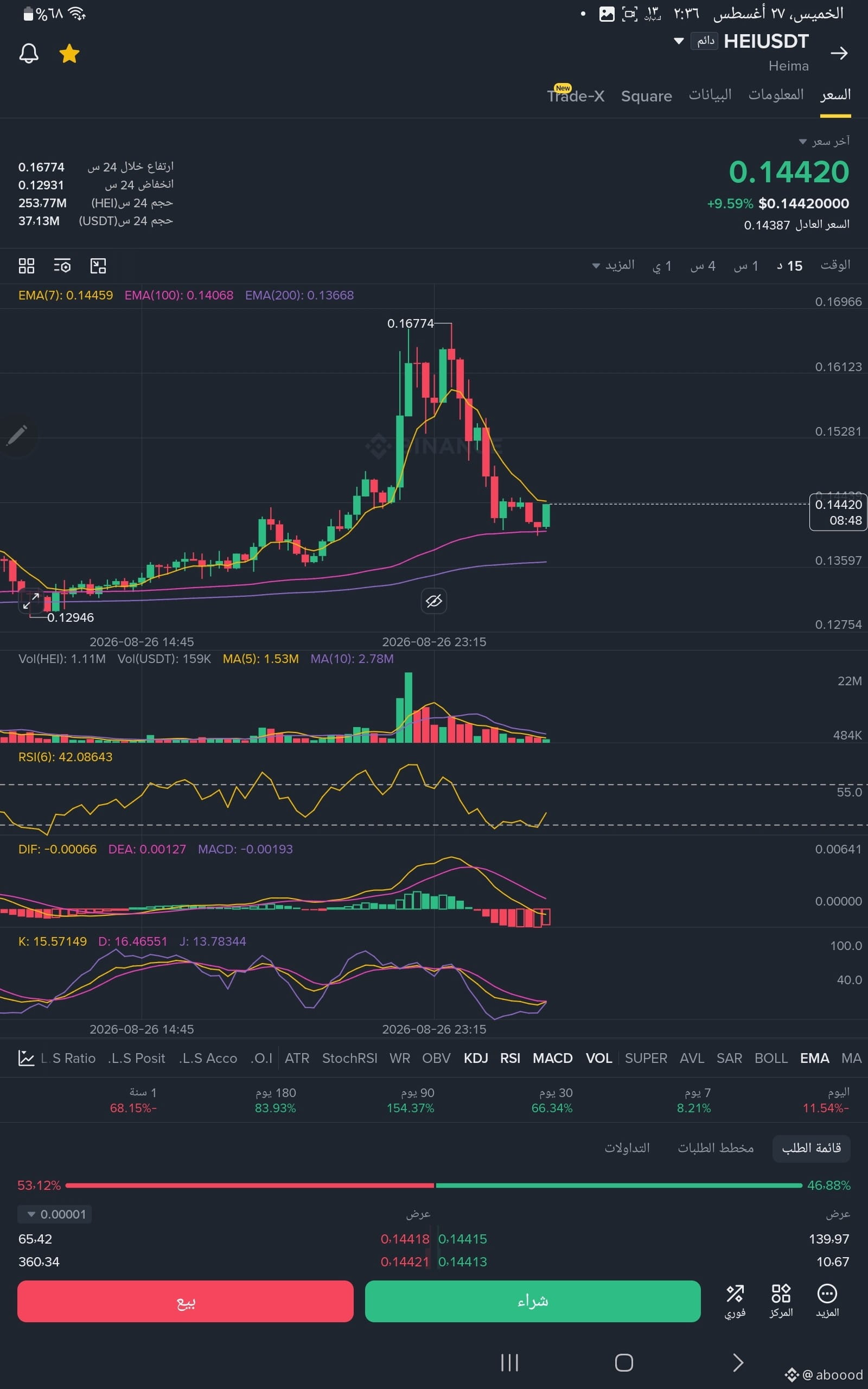This screenshot has height=1389, width=868.
Task: Select قائمة الطلب order book tab
Action: coord(811,1148)
